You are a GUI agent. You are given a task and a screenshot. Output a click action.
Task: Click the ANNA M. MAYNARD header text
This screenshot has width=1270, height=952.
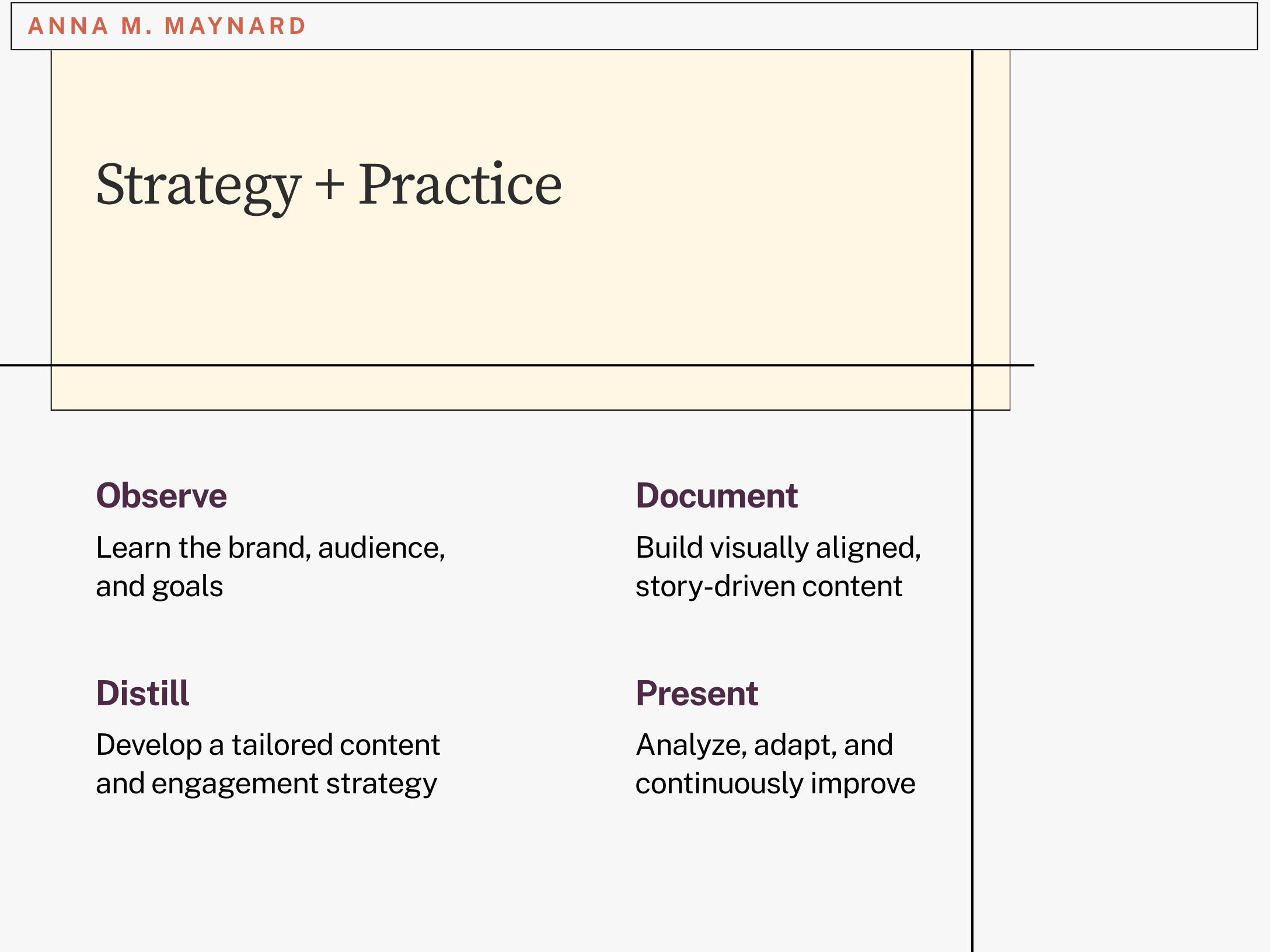pyautogui.click(x=167, y=26)
